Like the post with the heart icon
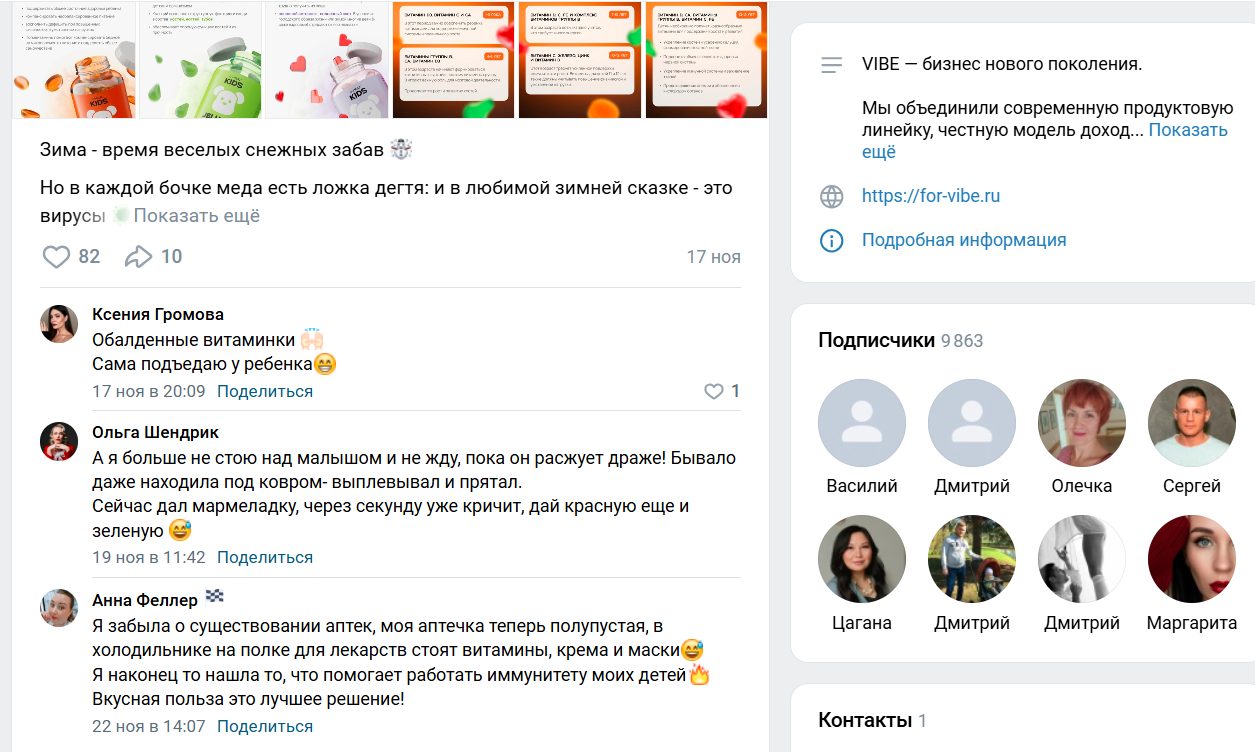 pyautogui.click(x=56, y=257)
